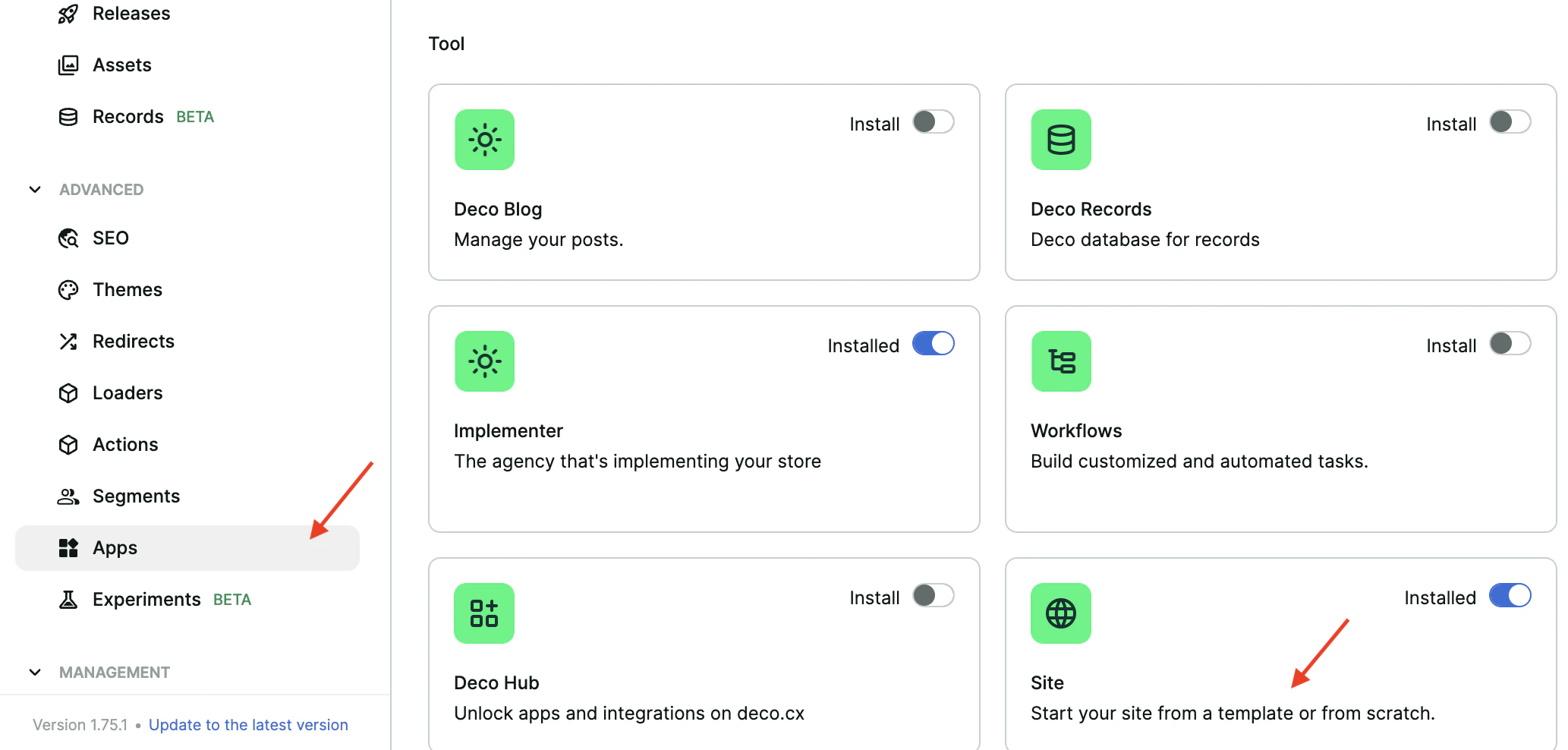The height and width of the screenshot is (750, 1568).
Task: Click the Update to the latest version link
Action: click(248, 724)
